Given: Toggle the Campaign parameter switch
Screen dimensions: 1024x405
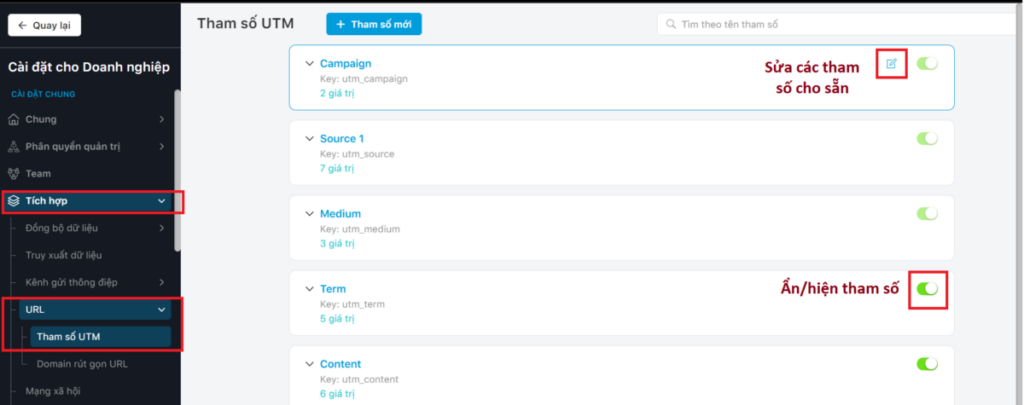Looking at the screenshot, I should click(927, 64).
